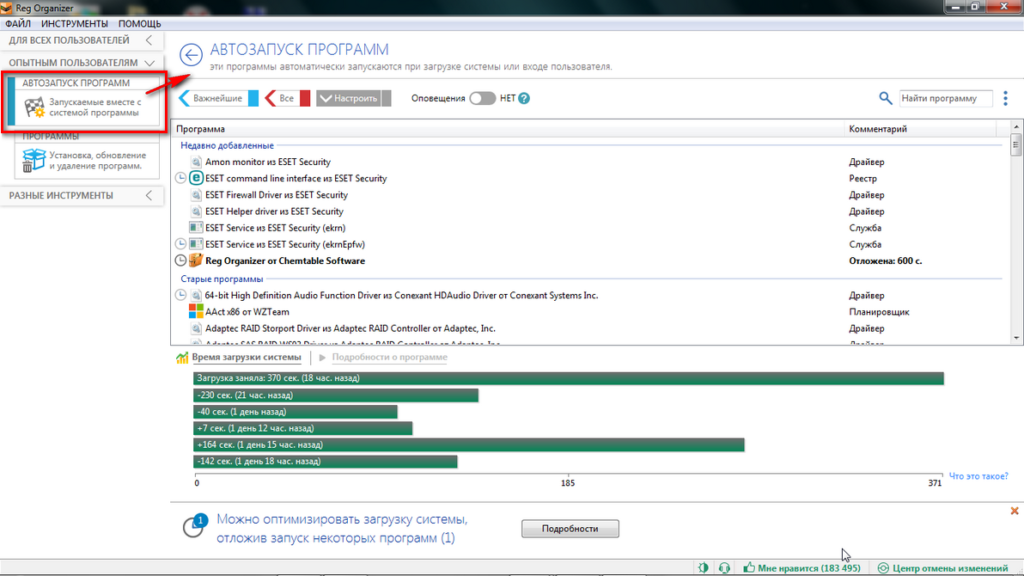Click in the Найти программу search field
1024x576 pixels.
[944, 98]
